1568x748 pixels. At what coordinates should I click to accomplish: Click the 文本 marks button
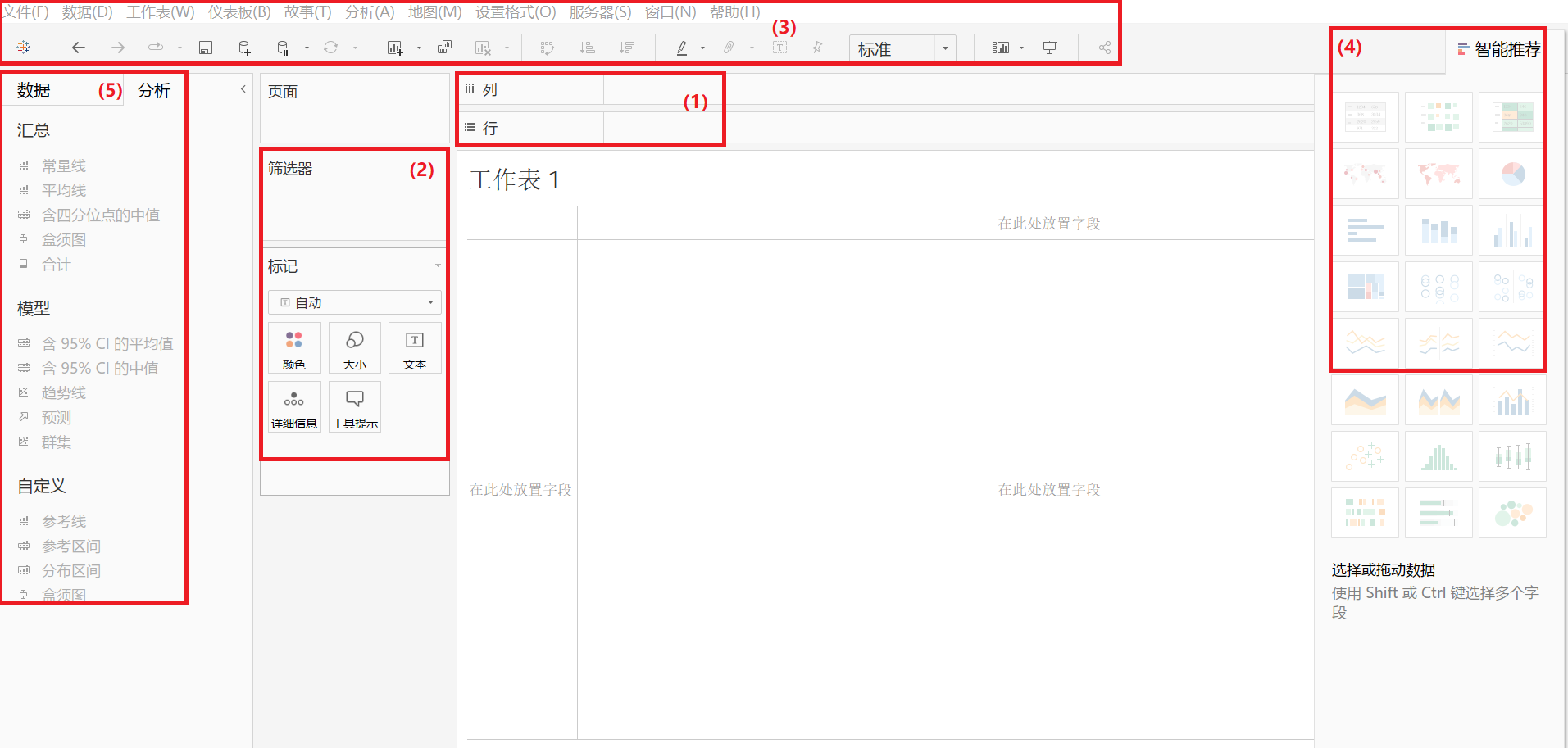point(415,348)
